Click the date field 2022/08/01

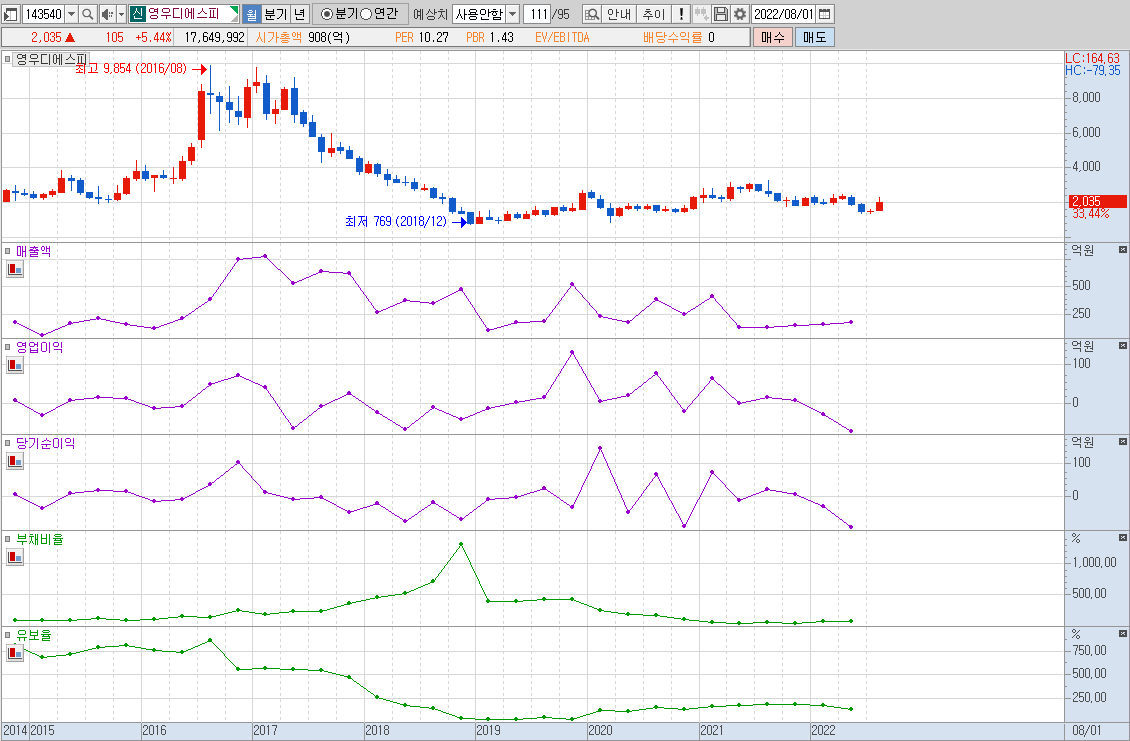click(784, 14)
